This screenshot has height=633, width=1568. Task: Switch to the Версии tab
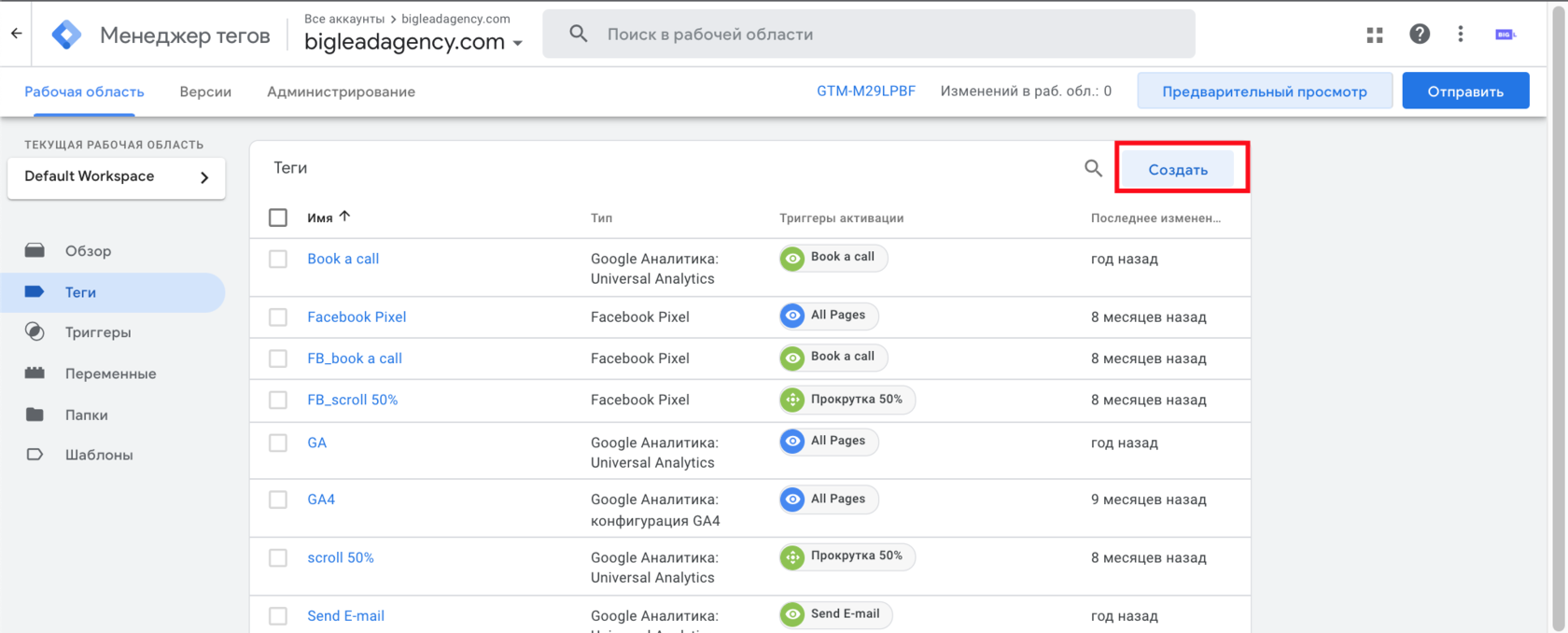click(x=205, y=91)
